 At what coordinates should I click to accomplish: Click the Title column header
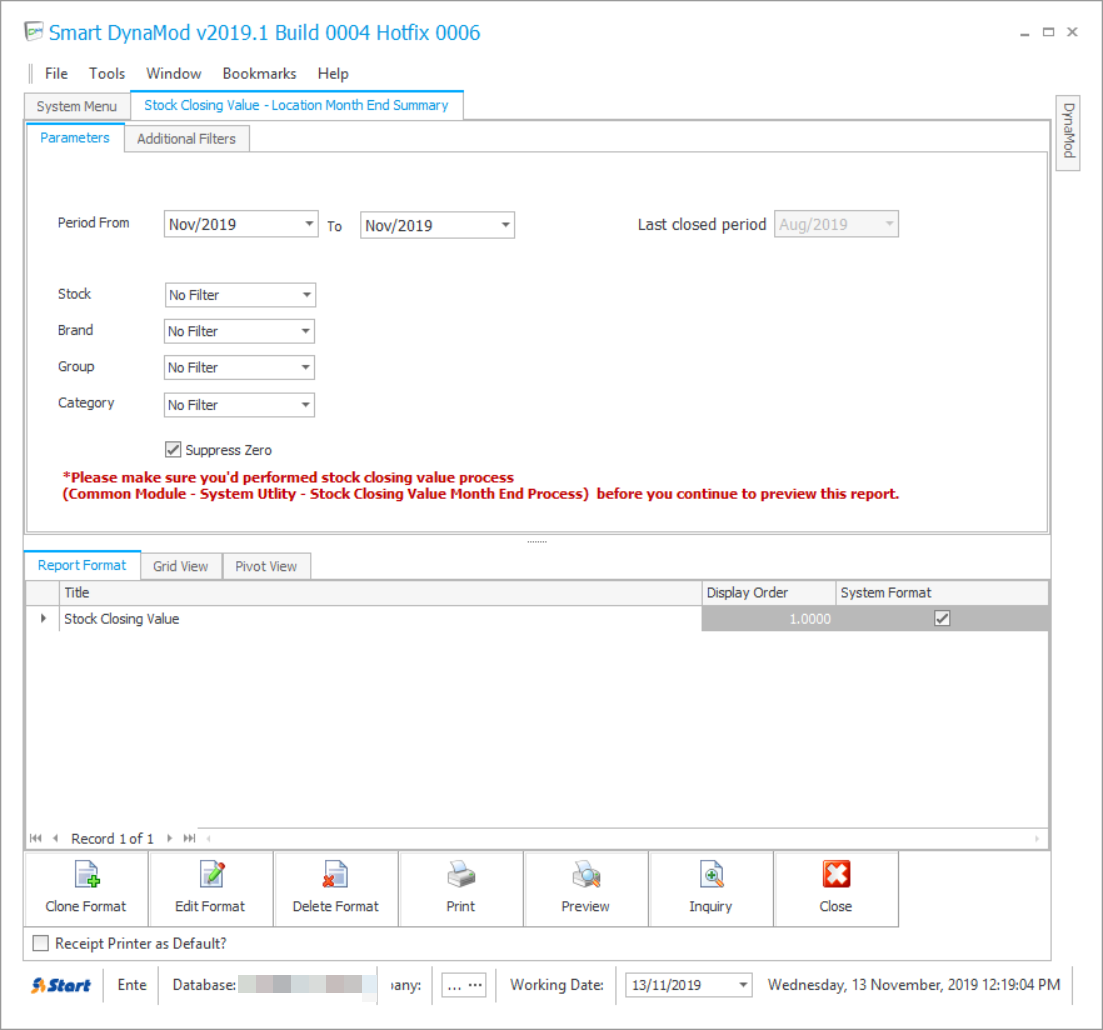click(381, 593)
